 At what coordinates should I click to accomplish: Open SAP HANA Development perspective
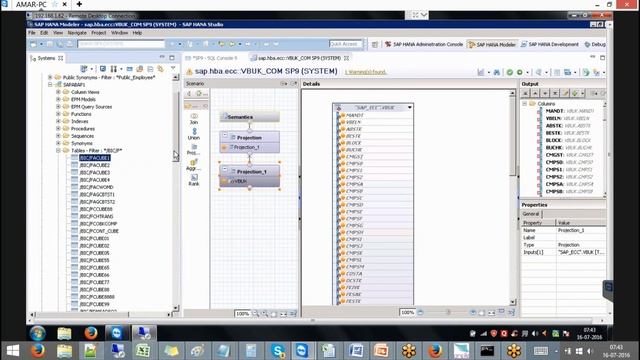pyautogui.click(x=550, y=44)
